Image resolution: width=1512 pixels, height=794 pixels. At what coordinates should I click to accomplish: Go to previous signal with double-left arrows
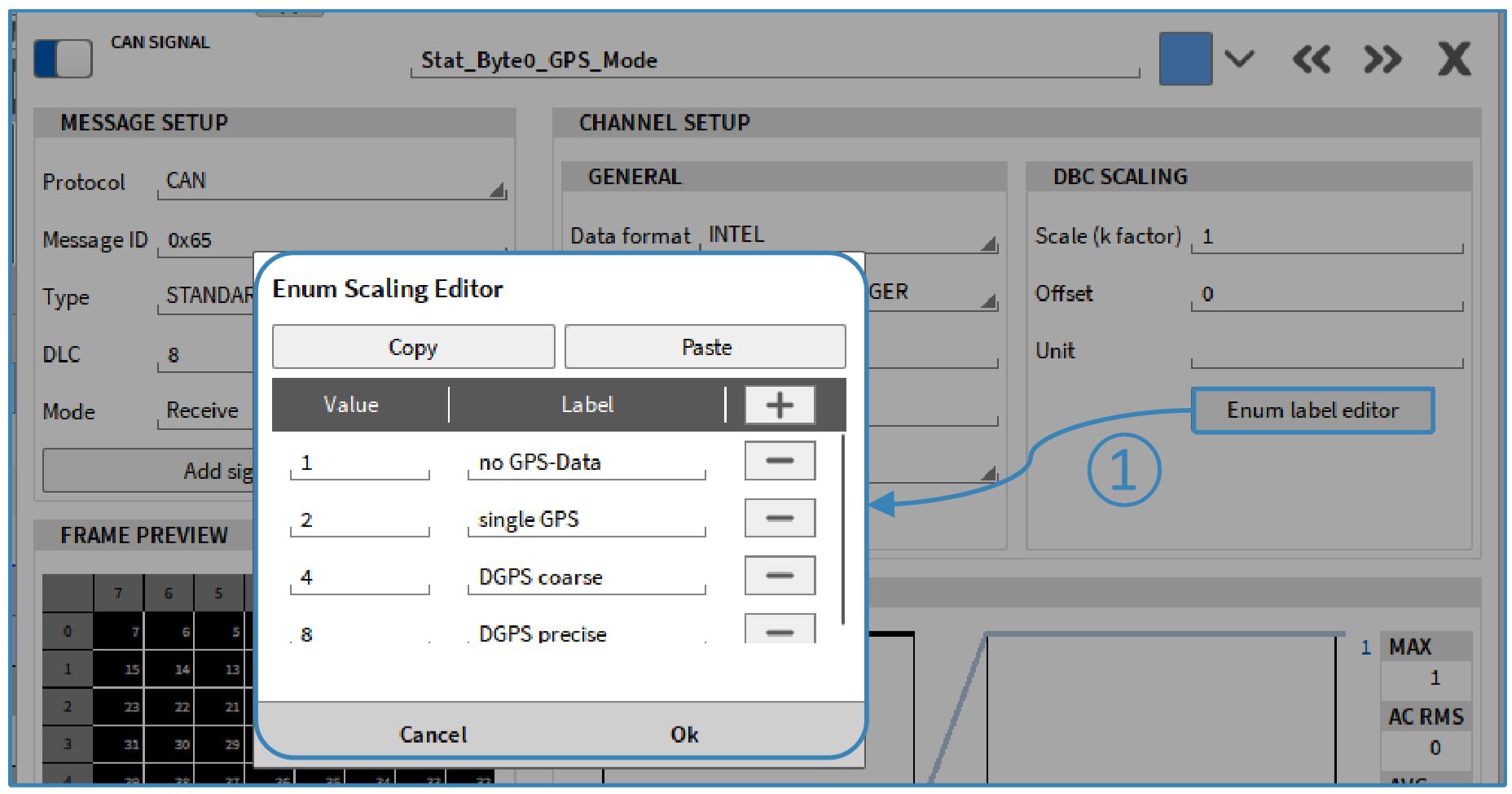[x=1311, y=59]
